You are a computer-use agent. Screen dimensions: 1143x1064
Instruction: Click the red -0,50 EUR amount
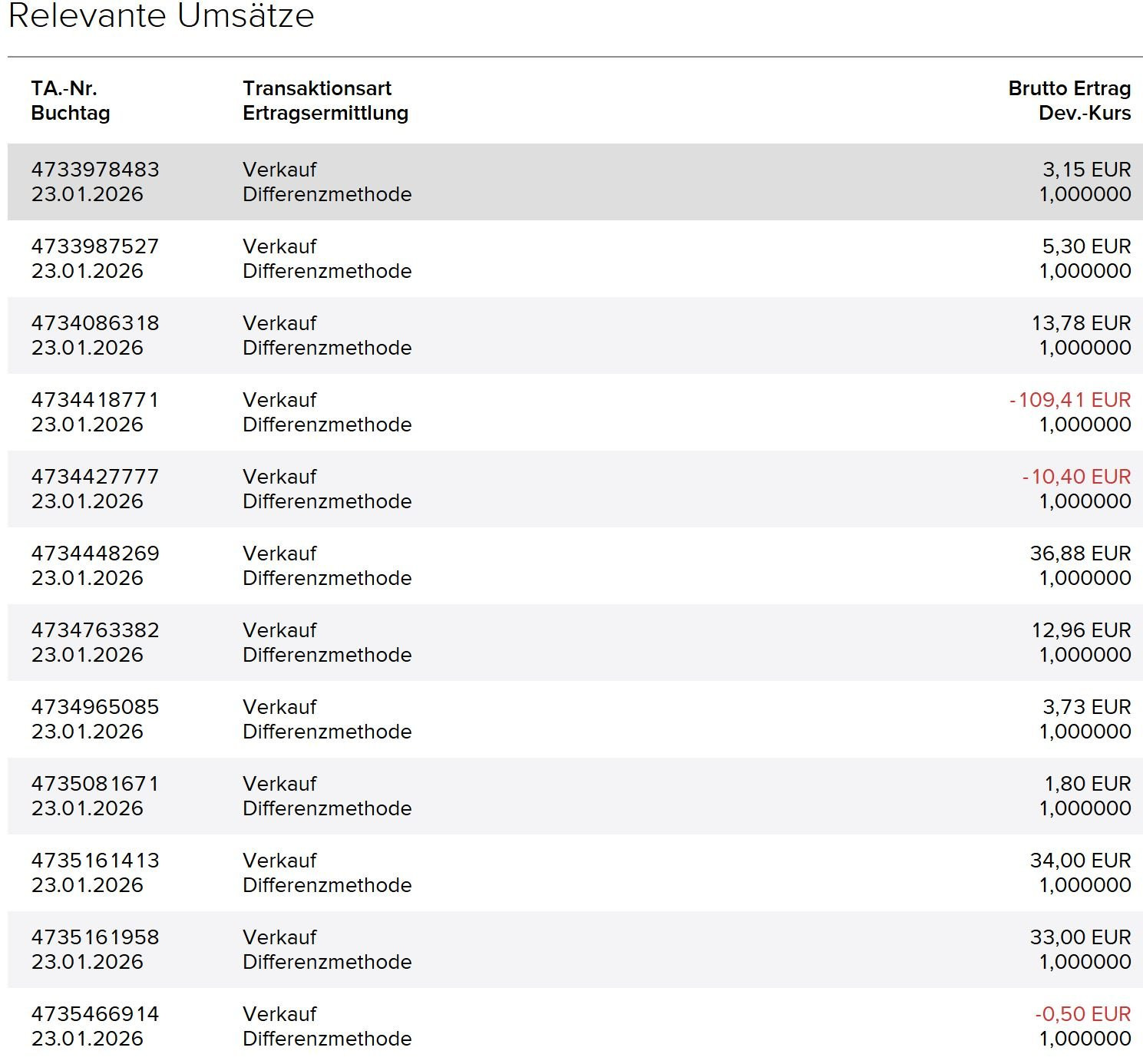(1082, 1014)
